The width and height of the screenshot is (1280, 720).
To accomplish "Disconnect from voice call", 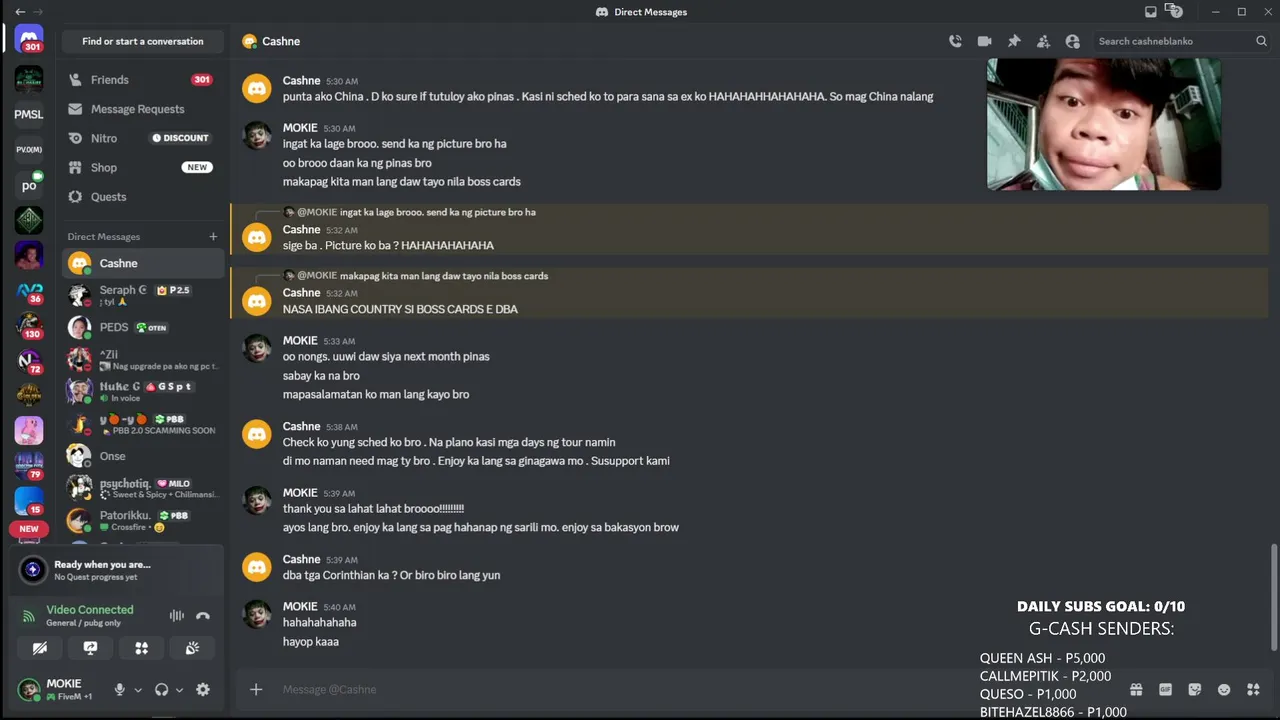I will [x=203, y=616].
